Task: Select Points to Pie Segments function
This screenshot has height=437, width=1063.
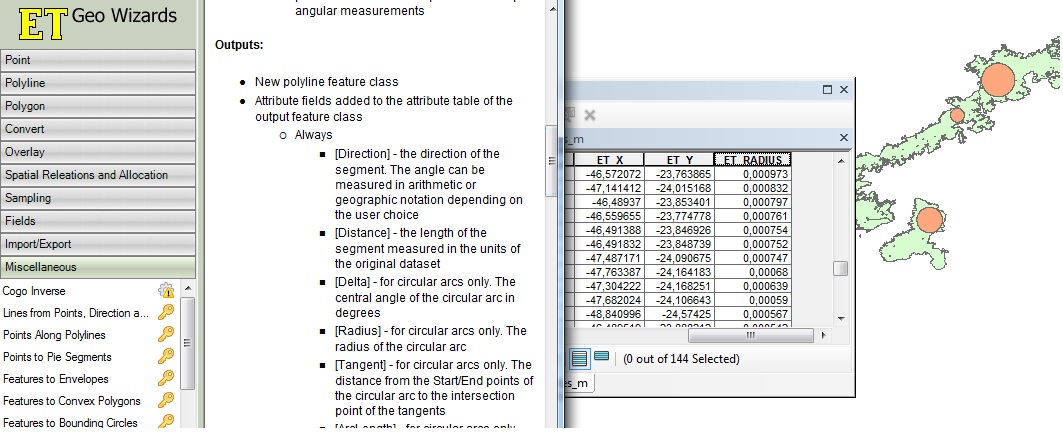Action: (57, 357)
